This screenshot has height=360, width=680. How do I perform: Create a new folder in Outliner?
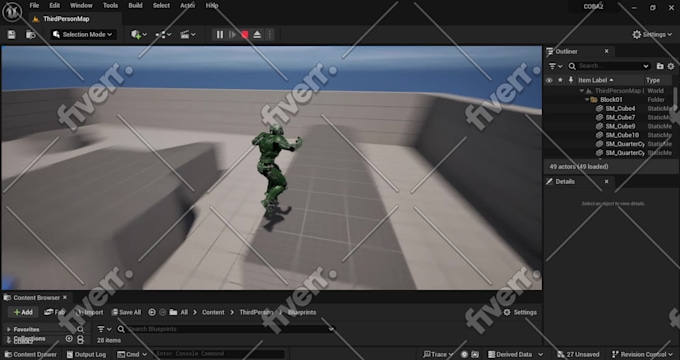click(660, 66)
